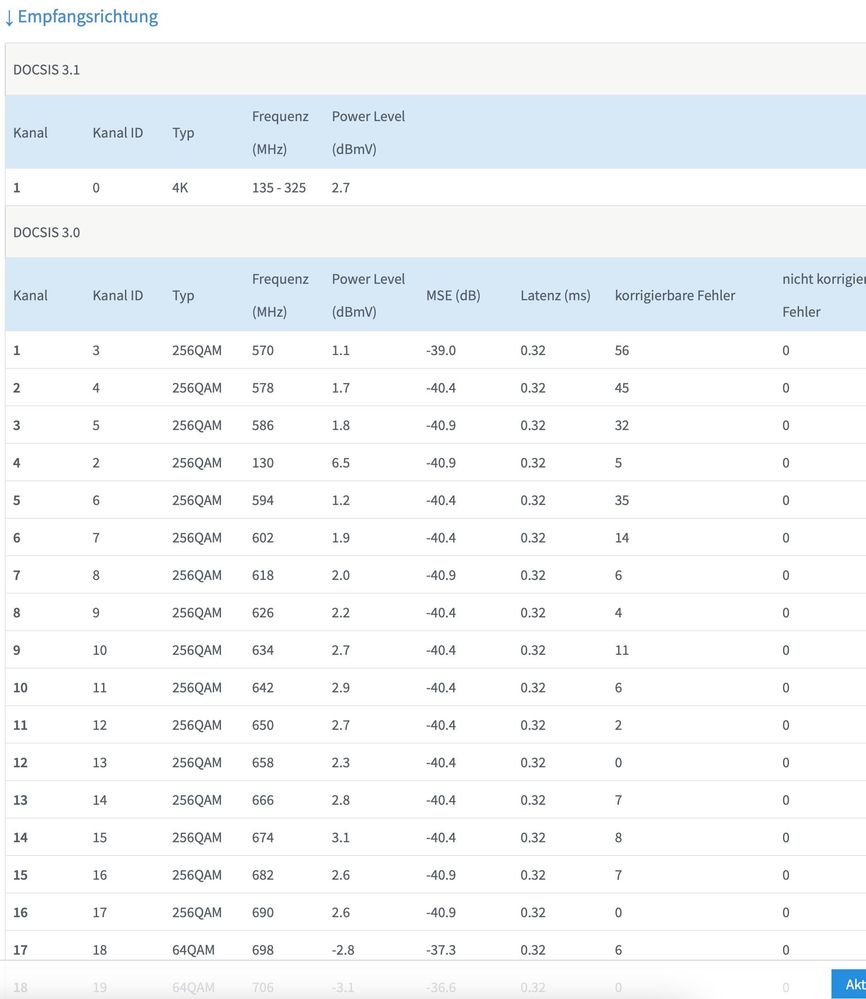This screenshot has height=999, width=866.
Task: Click the 135 - 325 frequency cell
Action: point(279,188)
